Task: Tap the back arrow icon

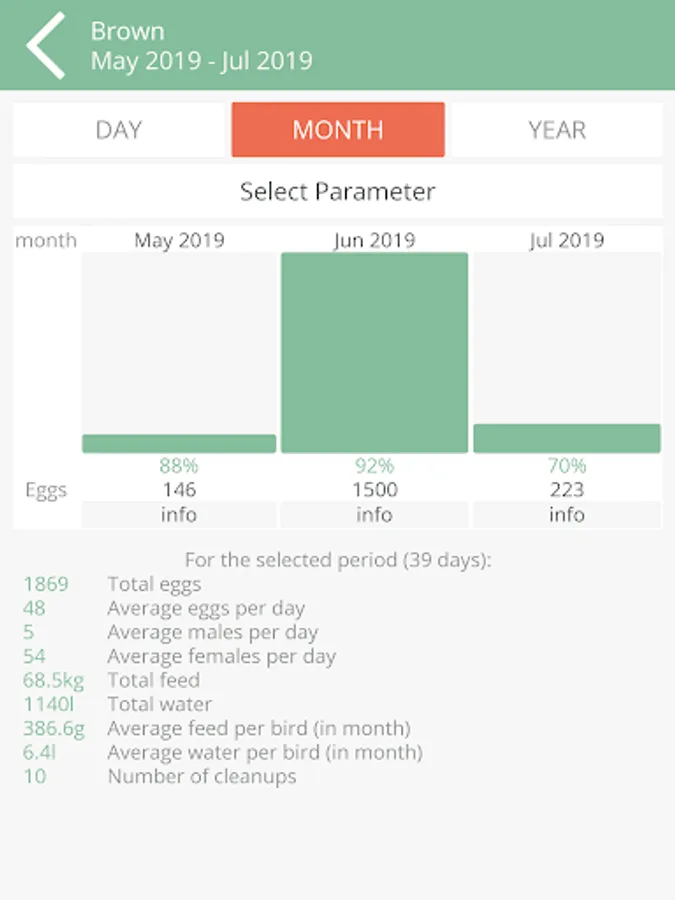Action: point(45,45)
